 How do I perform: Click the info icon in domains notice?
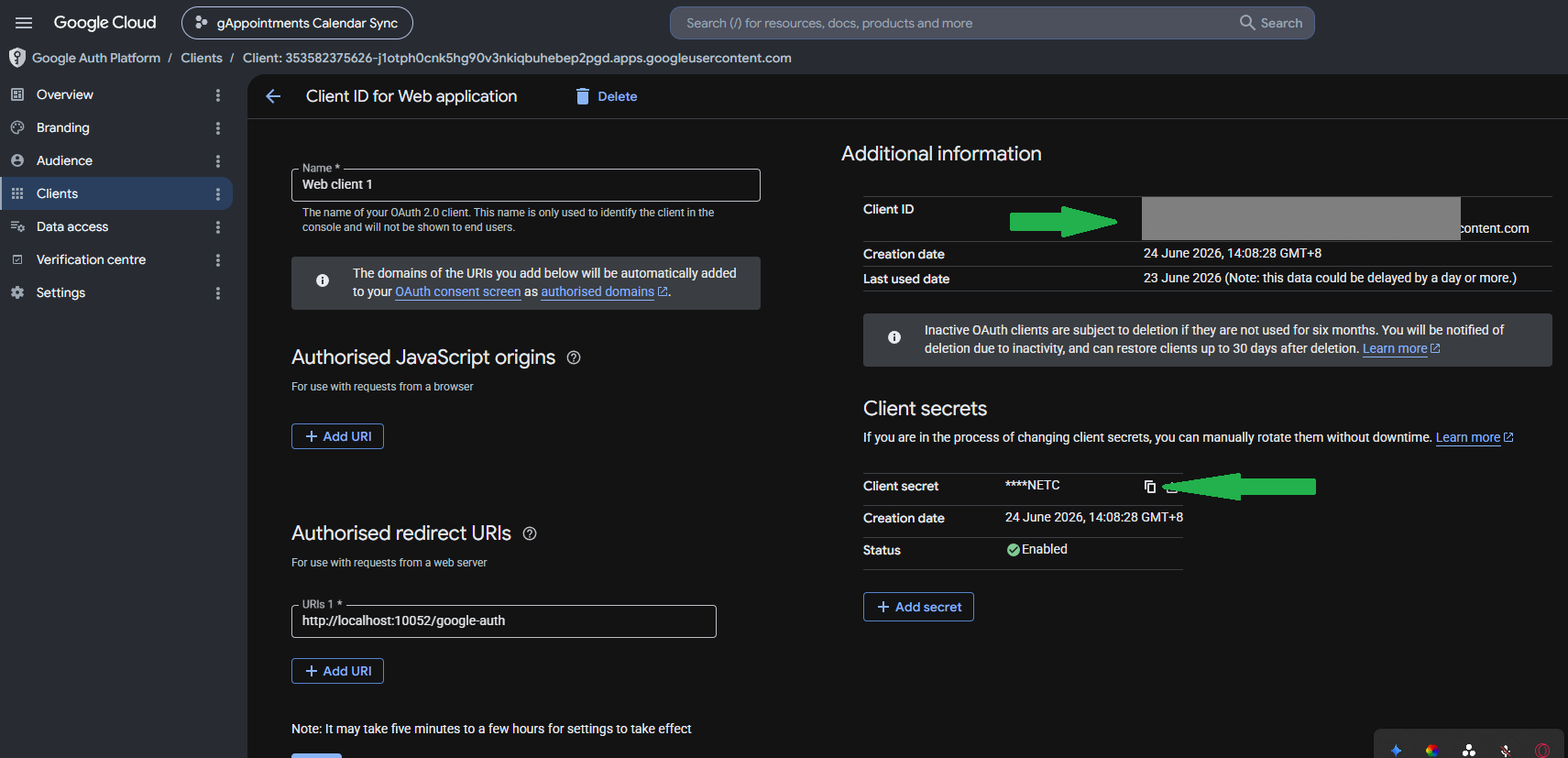[323, 280]
